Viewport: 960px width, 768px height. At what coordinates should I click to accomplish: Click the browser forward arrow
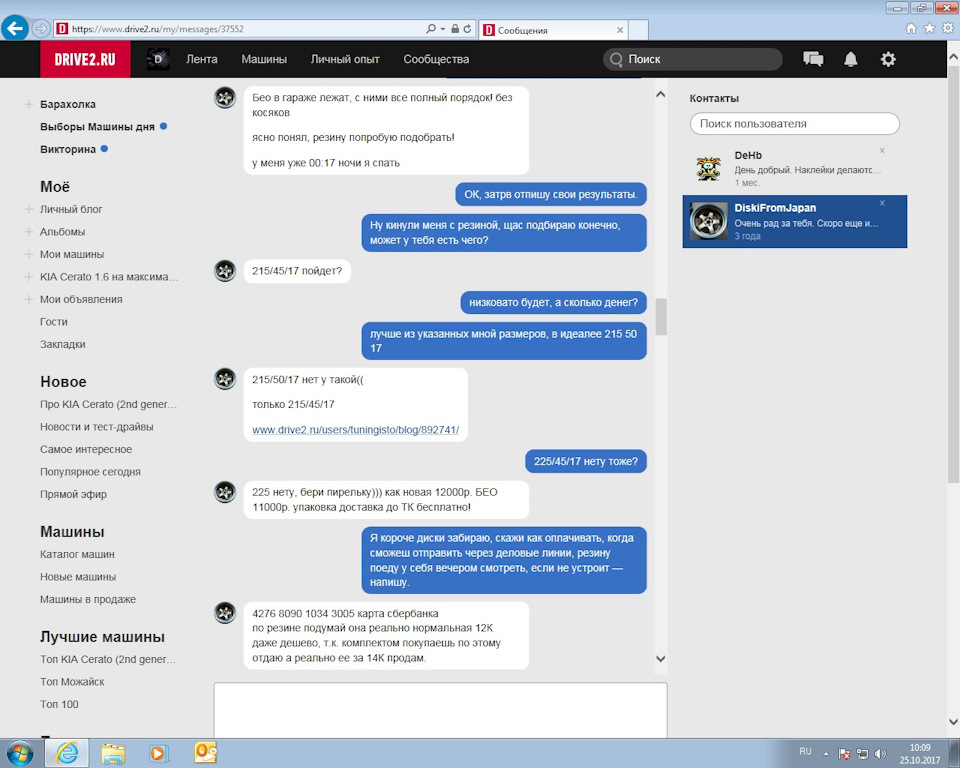(x=40, y=28)
